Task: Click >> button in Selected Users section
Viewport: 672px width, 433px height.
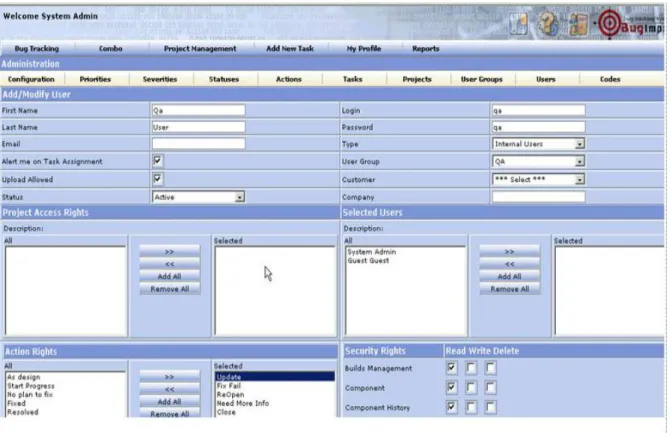Action: click(509, 252)
